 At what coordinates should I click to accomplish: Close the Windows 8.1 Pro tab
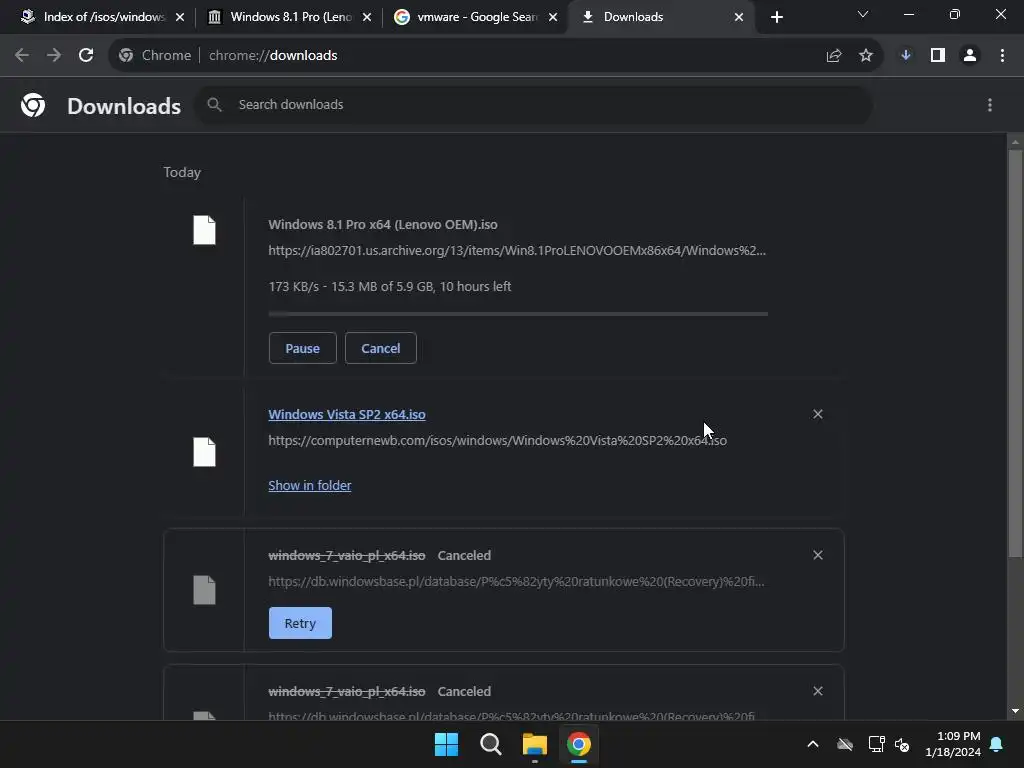[367, 17]
